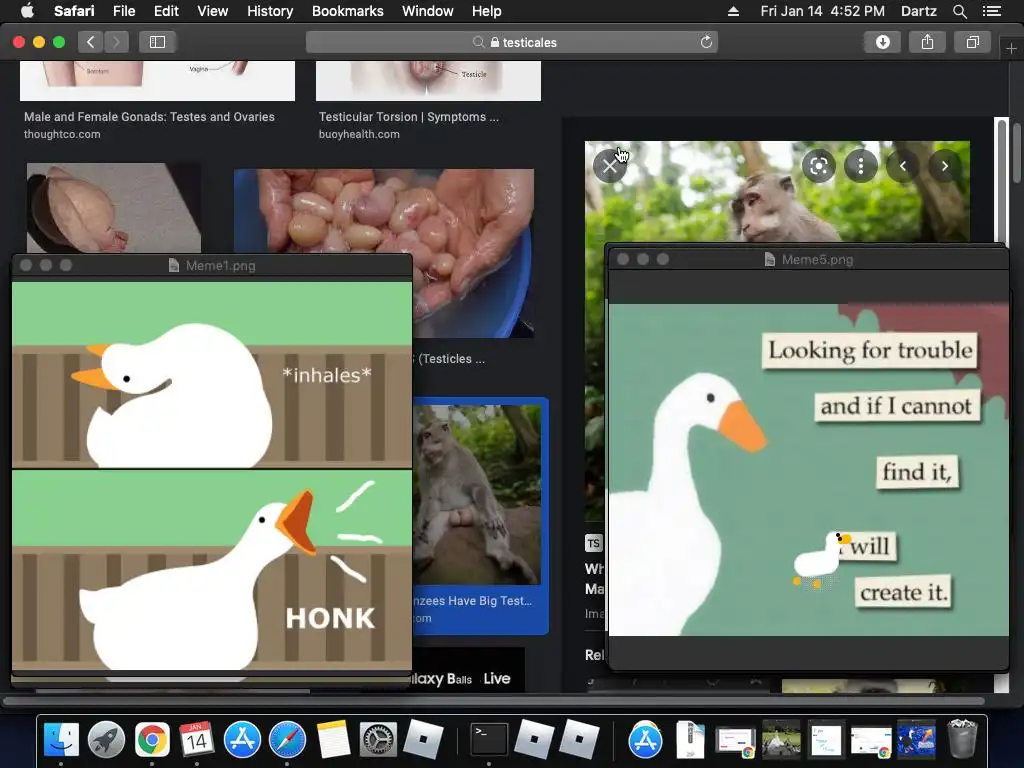Open the History menu
The width and height of the screenshot is (1024, 768).
pos(270,11)
